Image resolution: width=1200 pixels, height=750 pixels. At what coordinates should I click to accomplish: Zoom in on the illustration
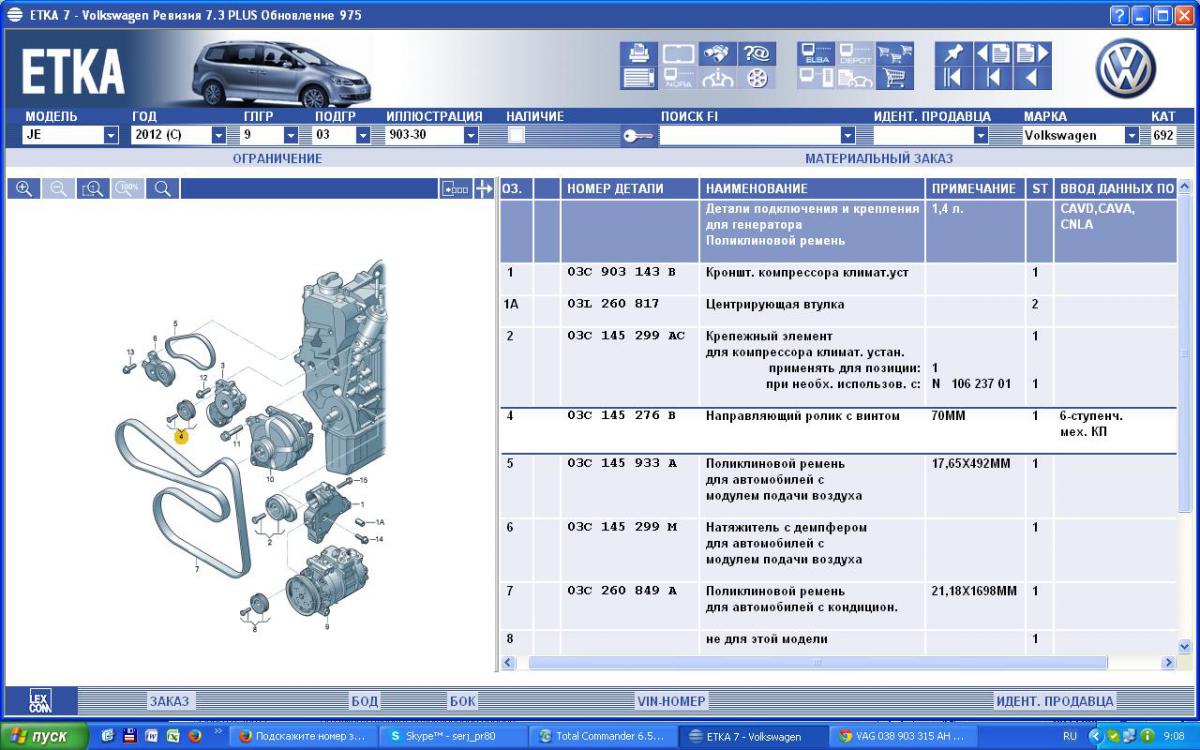pyautogui.click(x=24, y=188)
